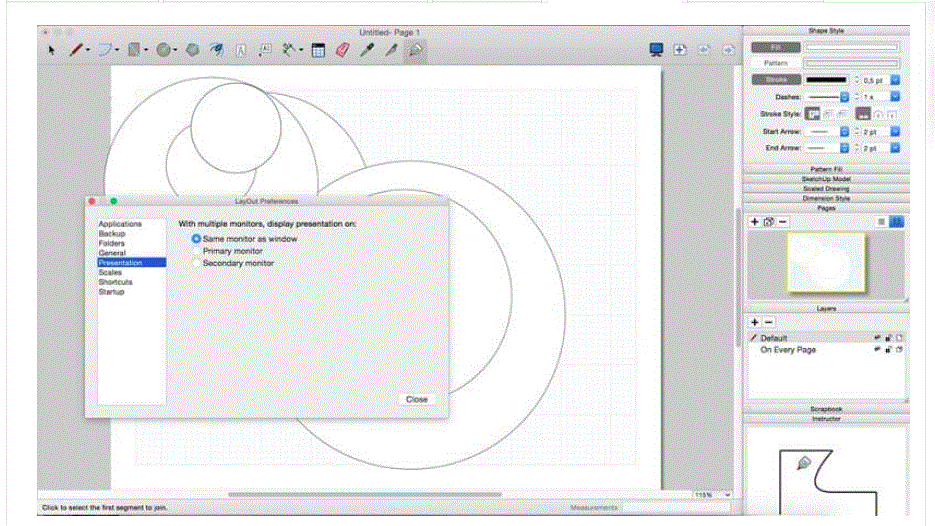Start presentation with monitor icon
The width and height of the screenshot is (935, 526).
pos(656,50)
